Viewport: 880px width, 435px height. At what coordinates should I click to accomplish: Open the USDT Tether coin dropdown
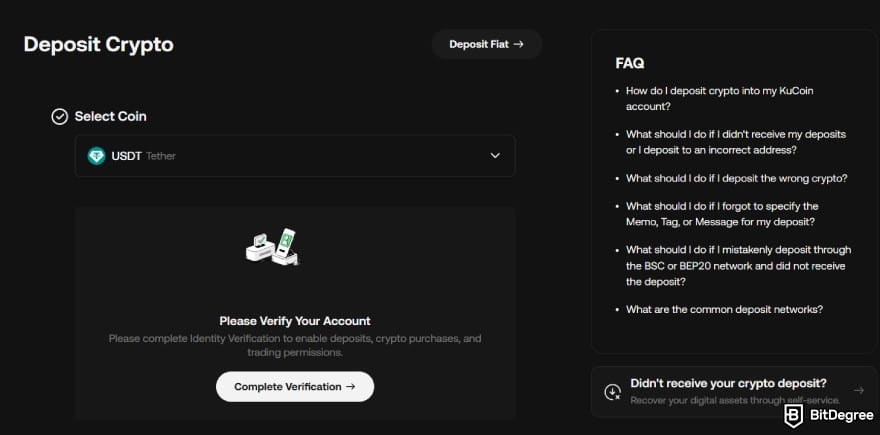295,156
